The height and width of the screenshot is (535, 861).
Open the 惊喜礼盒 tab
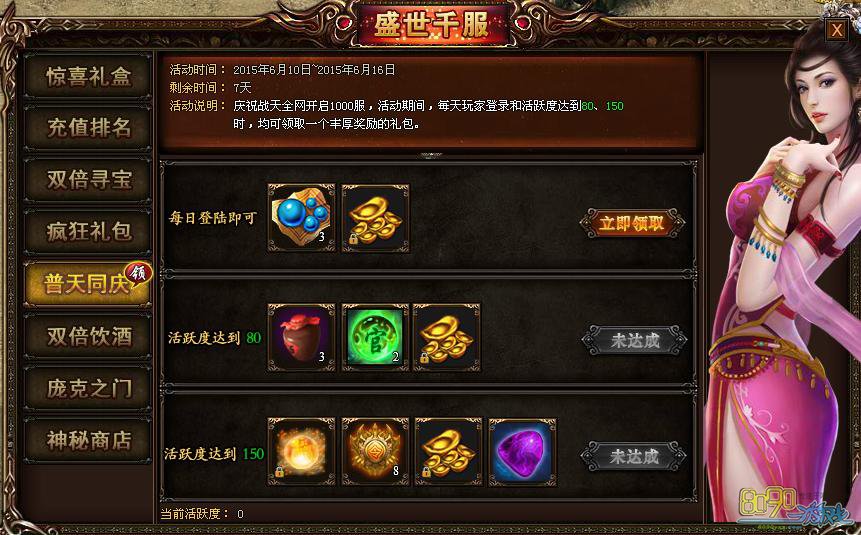[88, 76]
